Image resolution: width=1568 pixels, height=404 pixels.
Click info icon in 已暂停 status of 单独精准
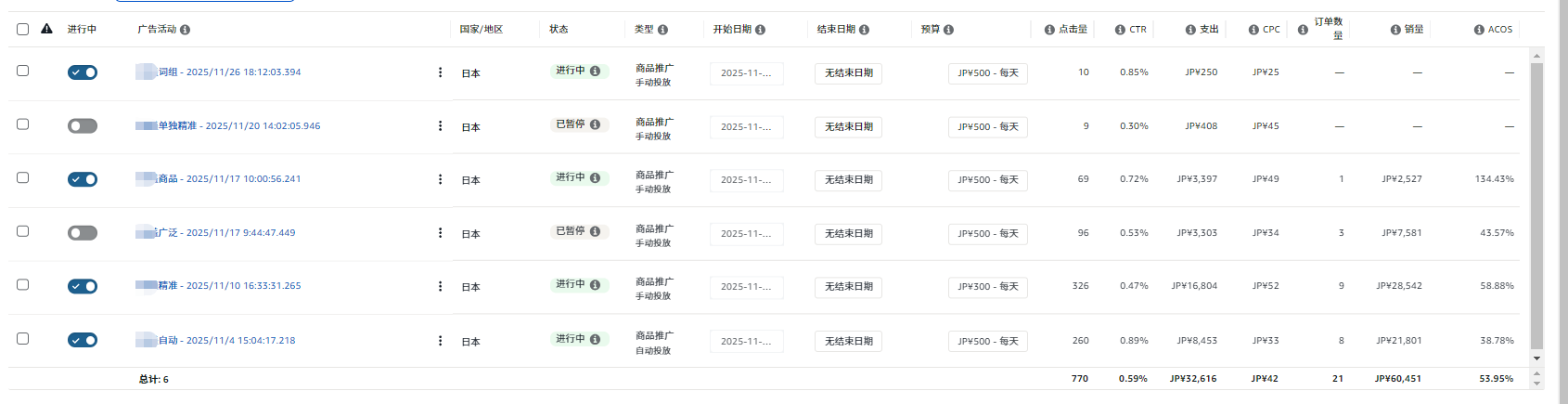[595, 124]
